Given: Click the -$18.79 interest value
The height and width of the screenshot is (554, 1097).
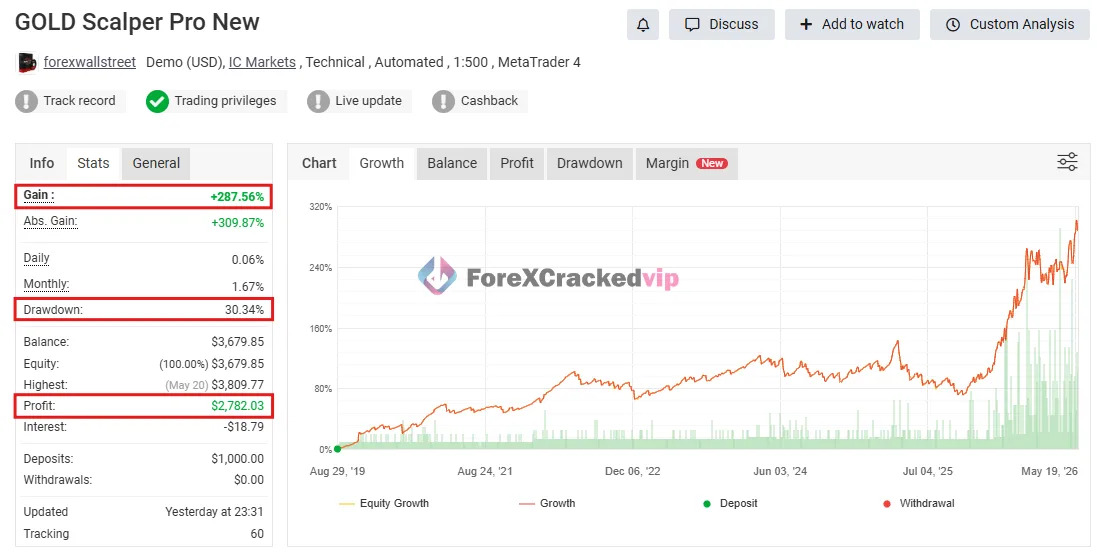Looking at the screenshot, I should point(244,427).
